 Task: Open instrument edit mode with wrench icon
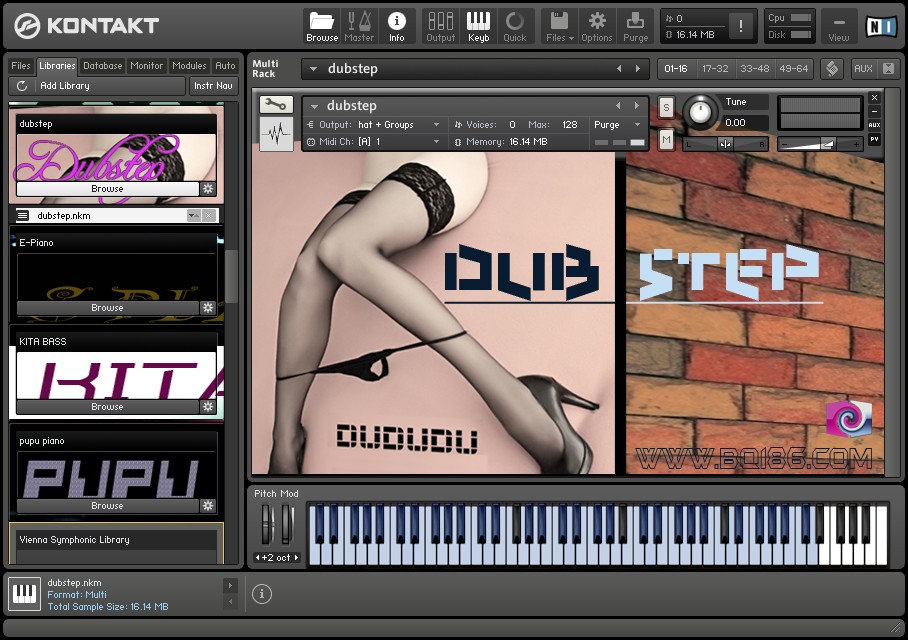point(276,105)
